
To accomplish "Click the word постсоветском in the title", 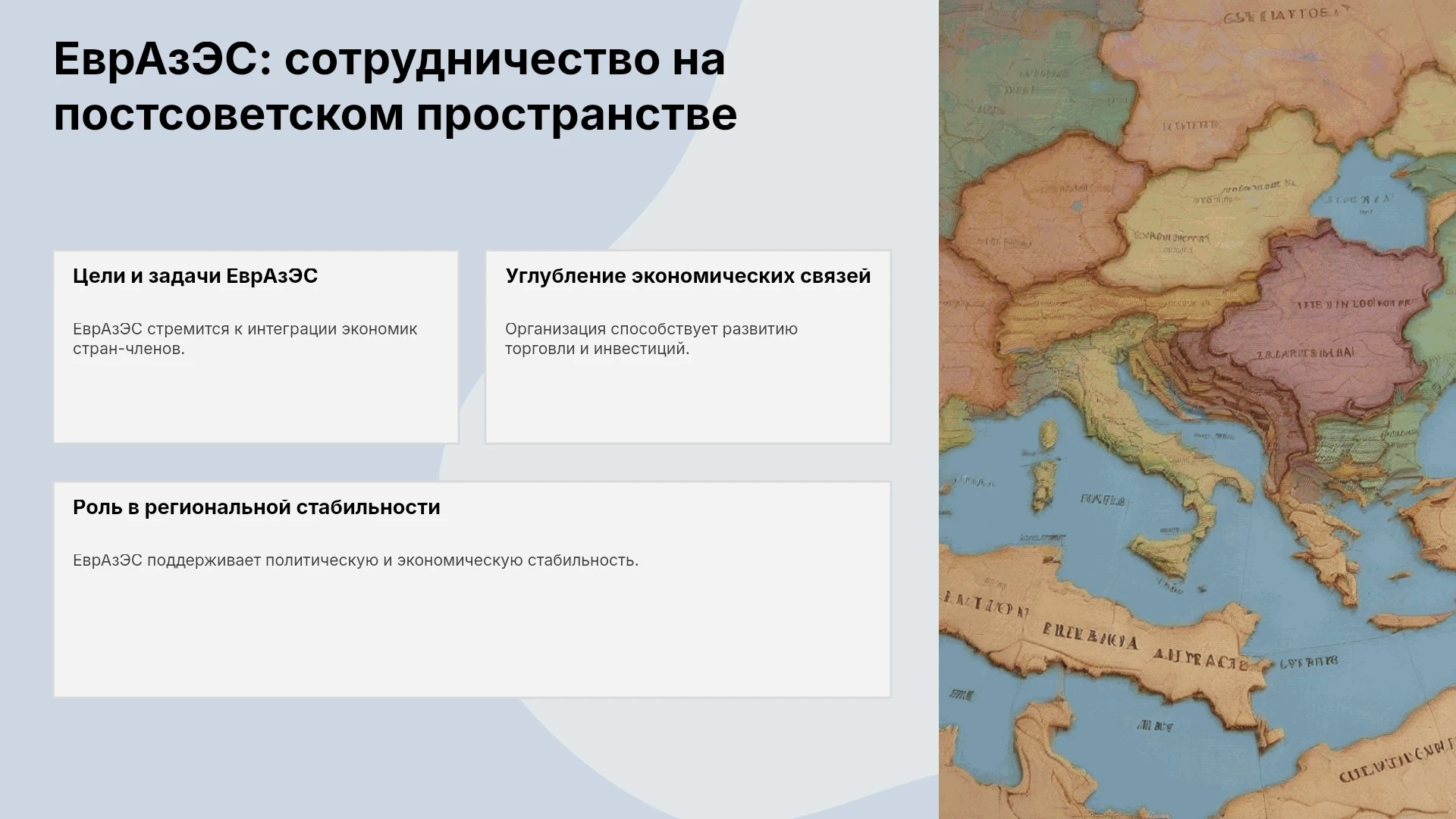I will point(228,115).
